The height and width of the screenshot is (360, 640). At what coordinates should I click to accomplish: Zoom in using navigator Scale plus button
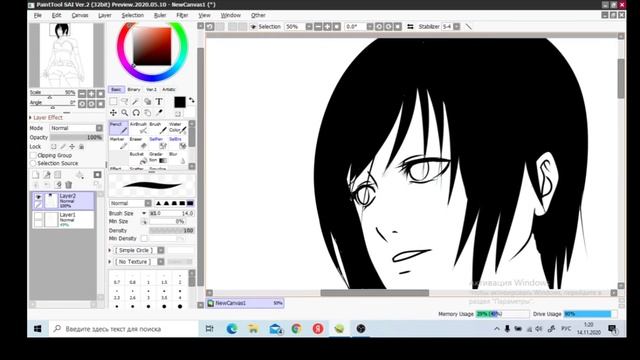click(91, 93)
